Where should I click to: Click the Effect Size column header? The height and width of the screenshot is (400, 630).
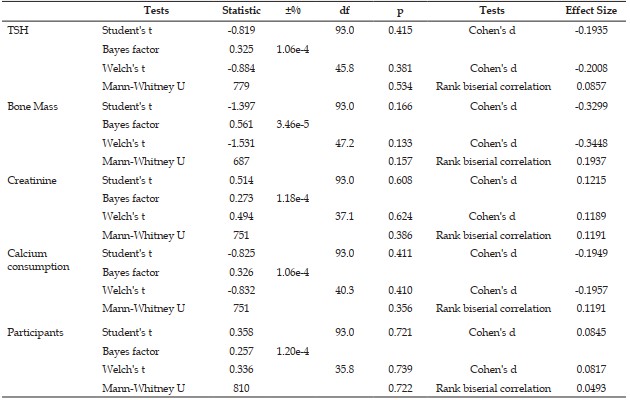click(591, 10)
